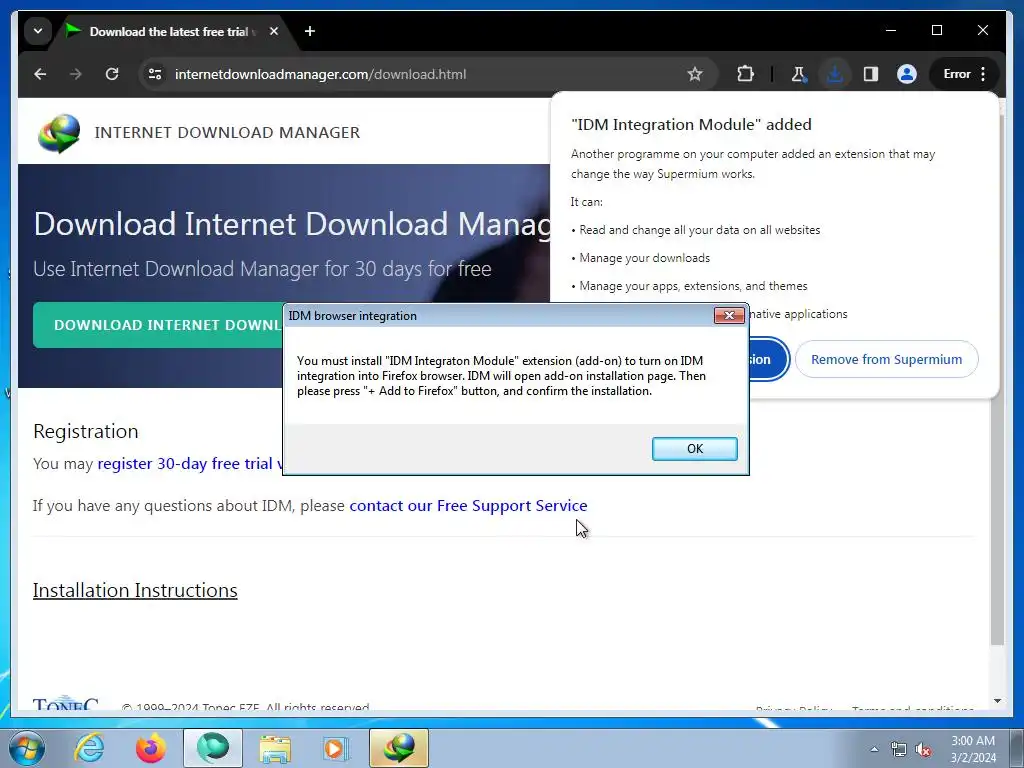Close the current browser tab
Screen dimensions: 1024x768
click(x=274, y=31)
